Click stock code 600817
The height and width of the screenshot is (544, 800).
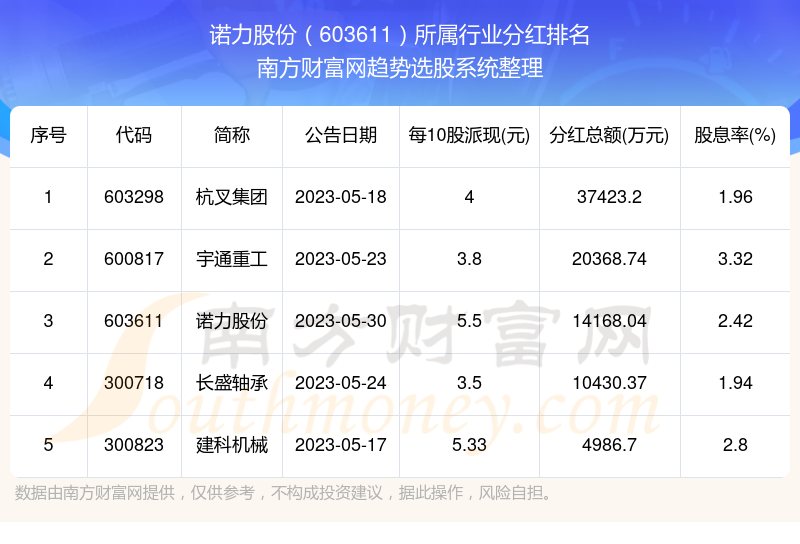pyautogui.click(x=134, y=259)
